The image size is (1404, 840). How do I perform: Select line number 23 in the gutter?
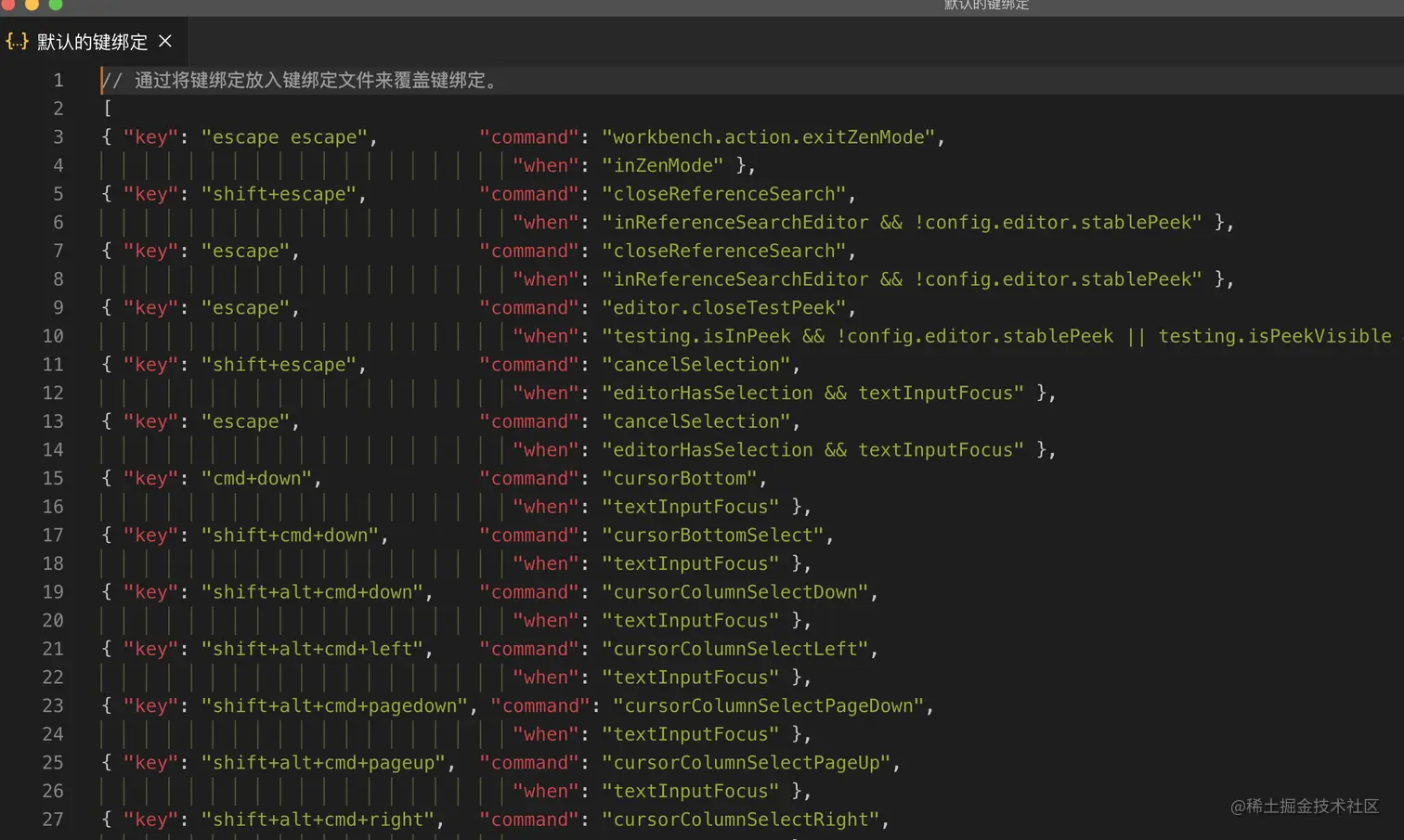(53, 705)
